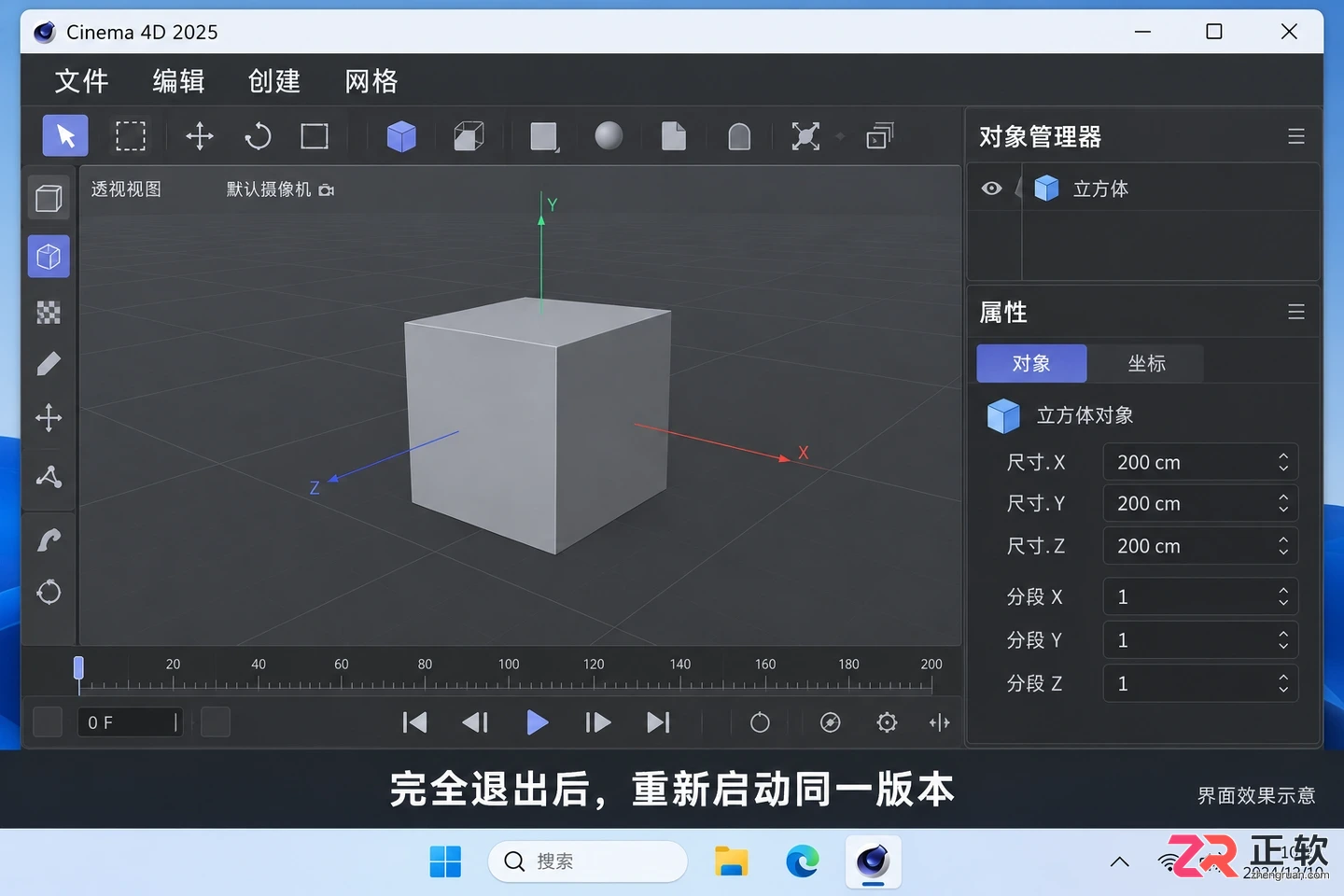Screen dimensions: 1344x896
Task: Click the 0 F current frame field
Action: click(130, 722)
